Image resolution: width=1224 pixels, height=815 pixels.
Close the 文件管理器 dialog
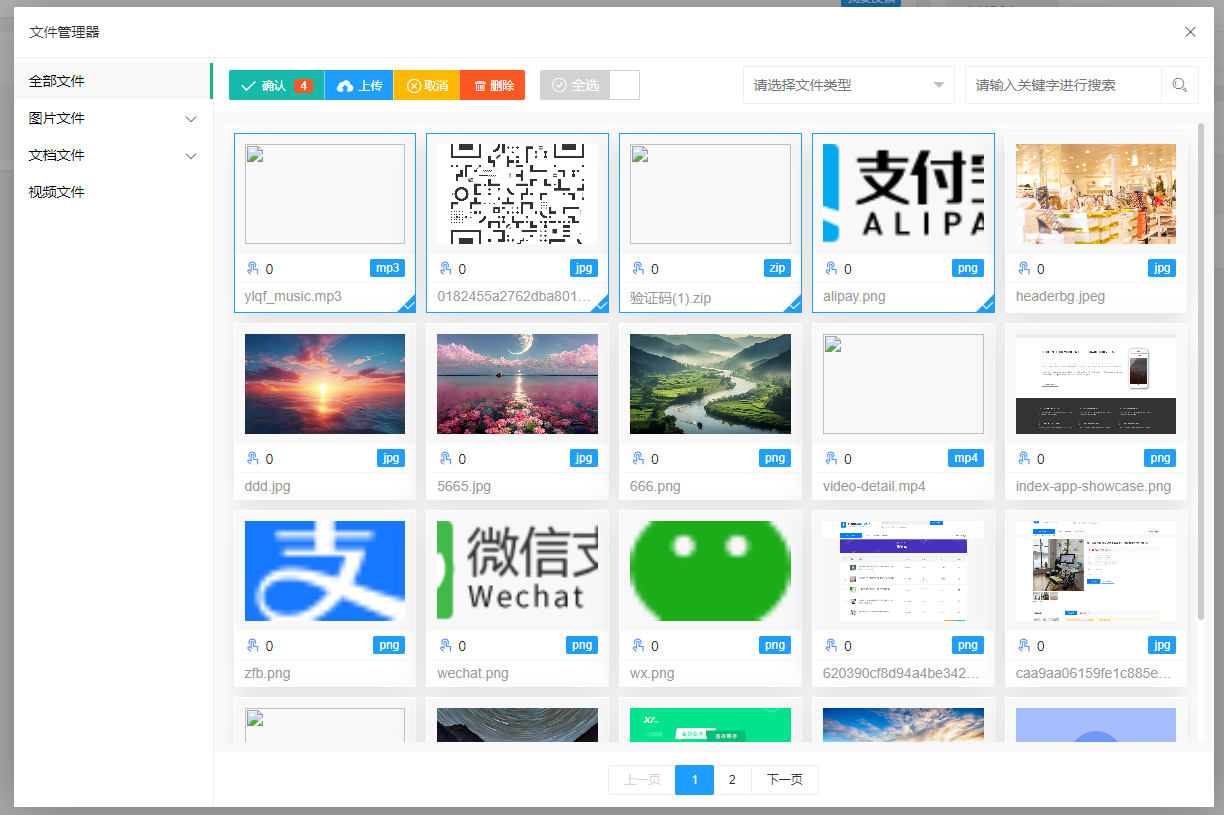[1190, 32]
